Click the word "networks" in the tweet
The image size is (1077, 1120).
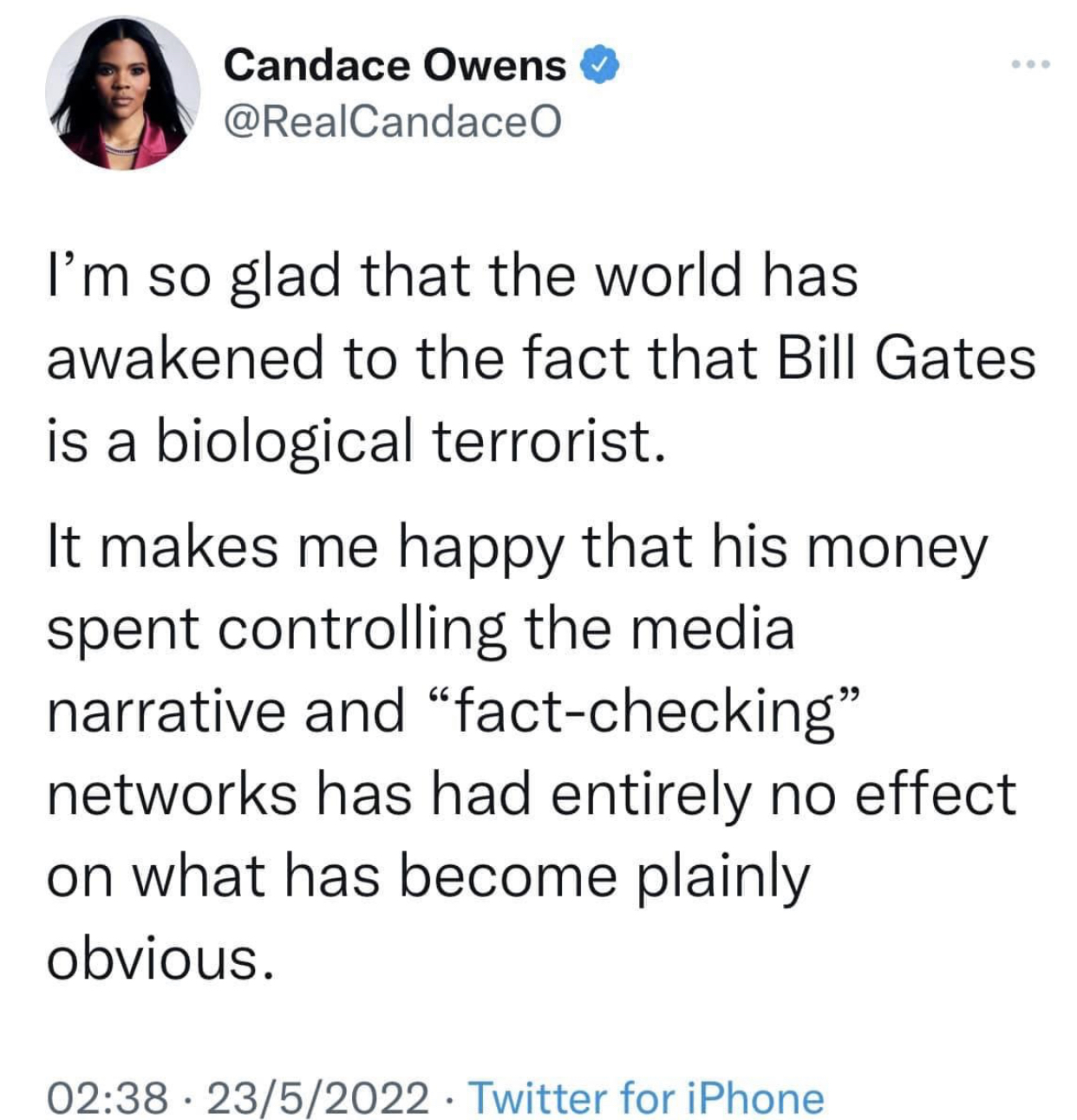[171, 792]
